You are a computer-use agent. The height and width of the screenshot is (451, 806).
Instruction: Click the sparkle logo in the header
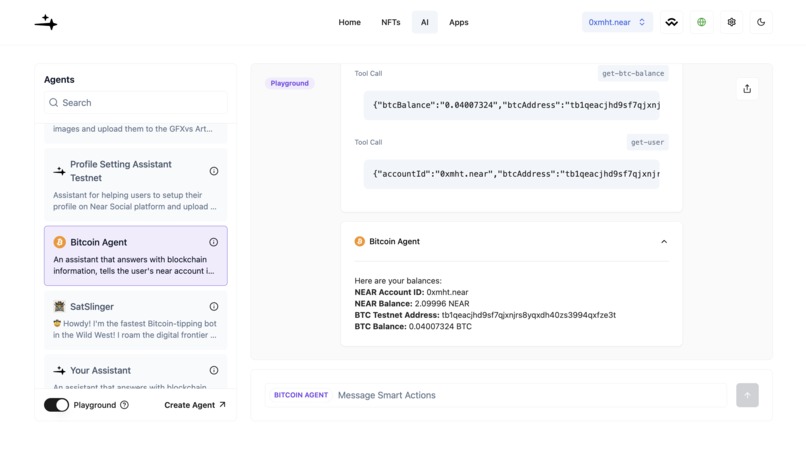coord(46,22)
